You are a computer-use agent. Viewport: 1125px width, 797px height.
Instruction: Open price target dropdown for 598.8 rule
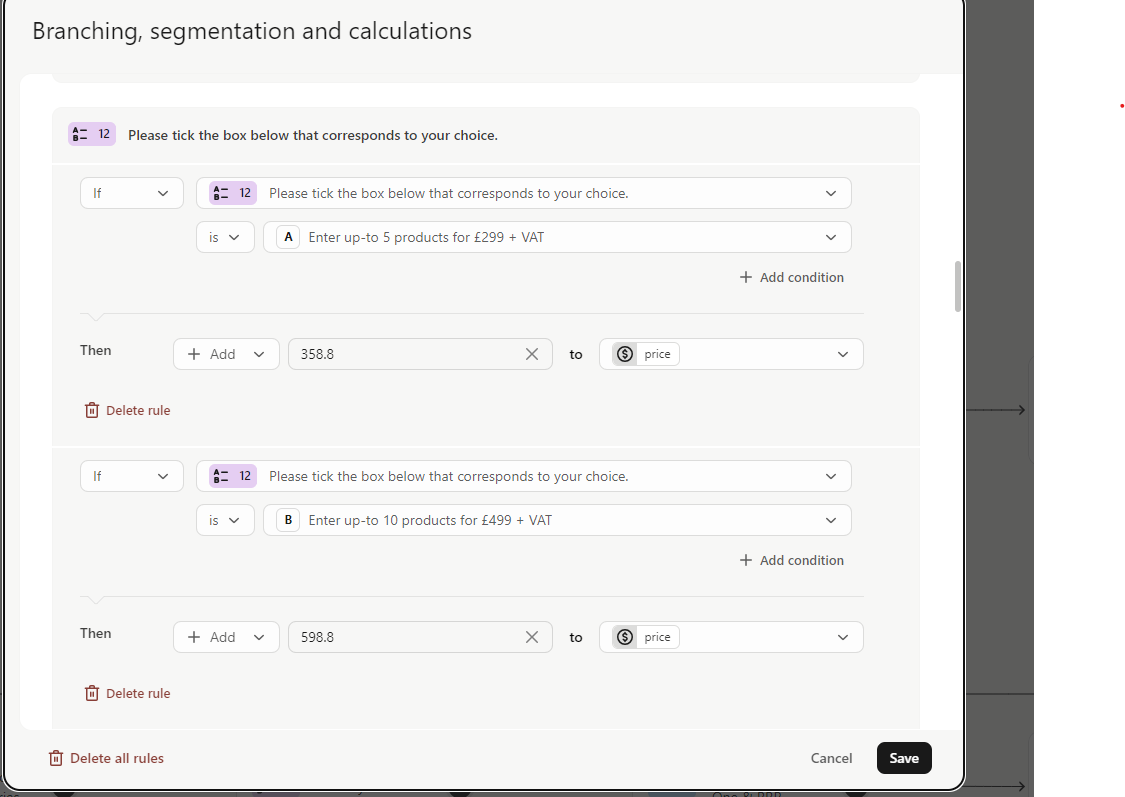731,637
